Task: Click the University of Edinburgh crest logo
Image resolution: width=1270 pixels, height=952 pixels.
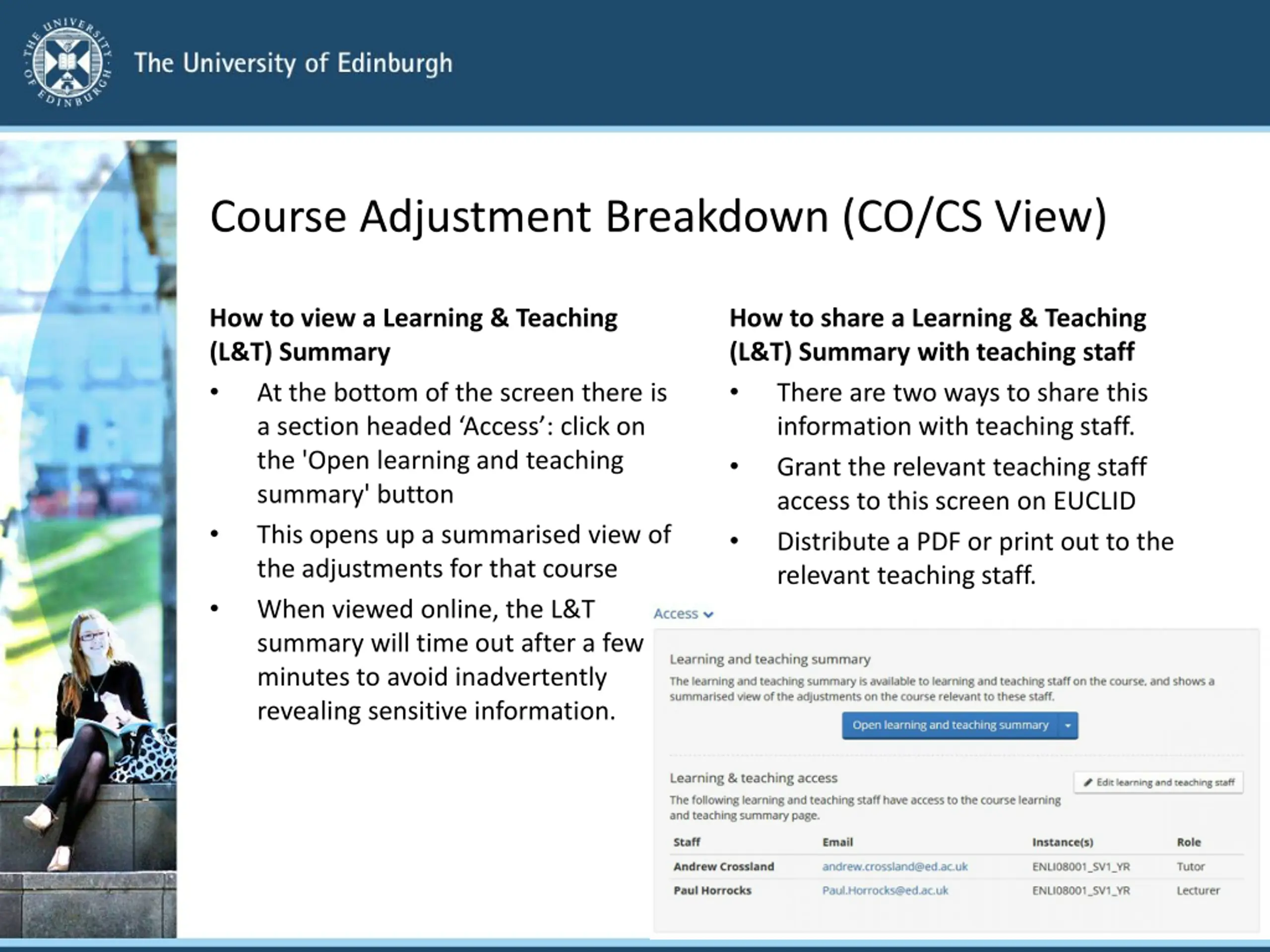Action: 67,62
